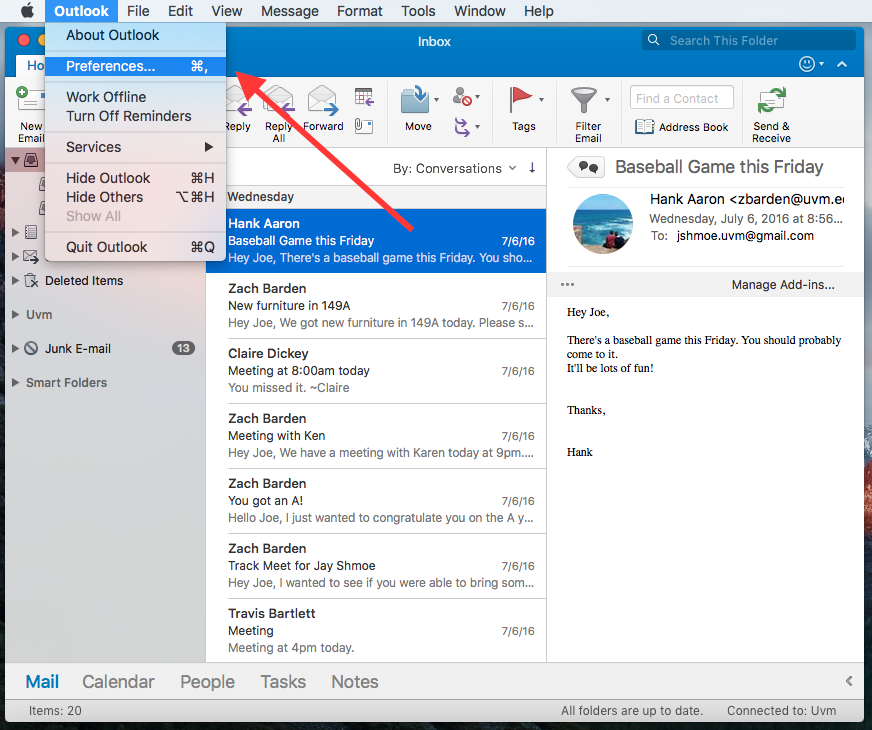872x730 pixels.
Task: Open the Services submenu
Action: [x=136, y=147]
